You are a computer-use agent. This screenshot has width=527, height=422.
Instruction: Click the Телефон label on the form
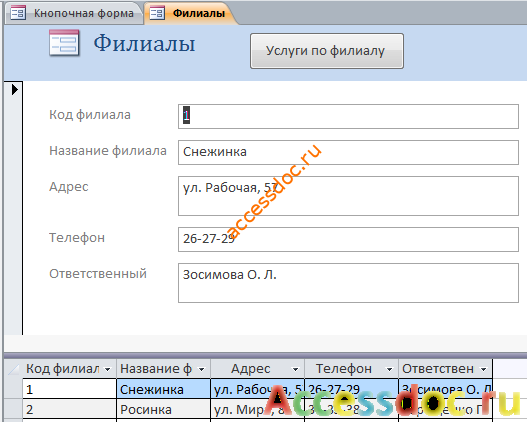(x=77, y=238)
